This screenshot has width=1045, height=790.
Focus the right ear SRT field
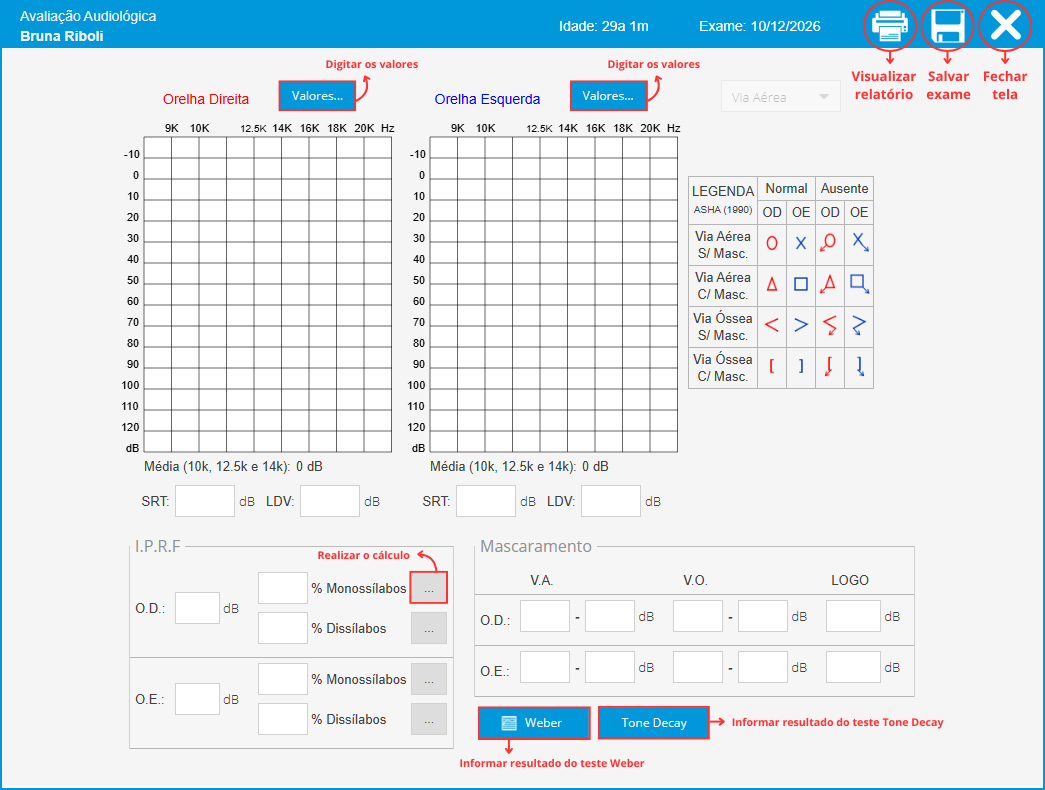click(x=204, y=501)
